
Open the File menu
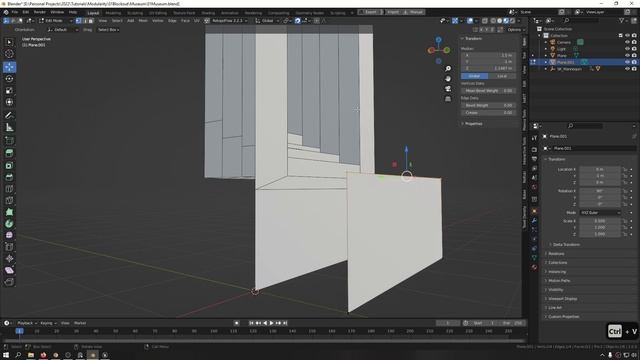coord(15,12)
